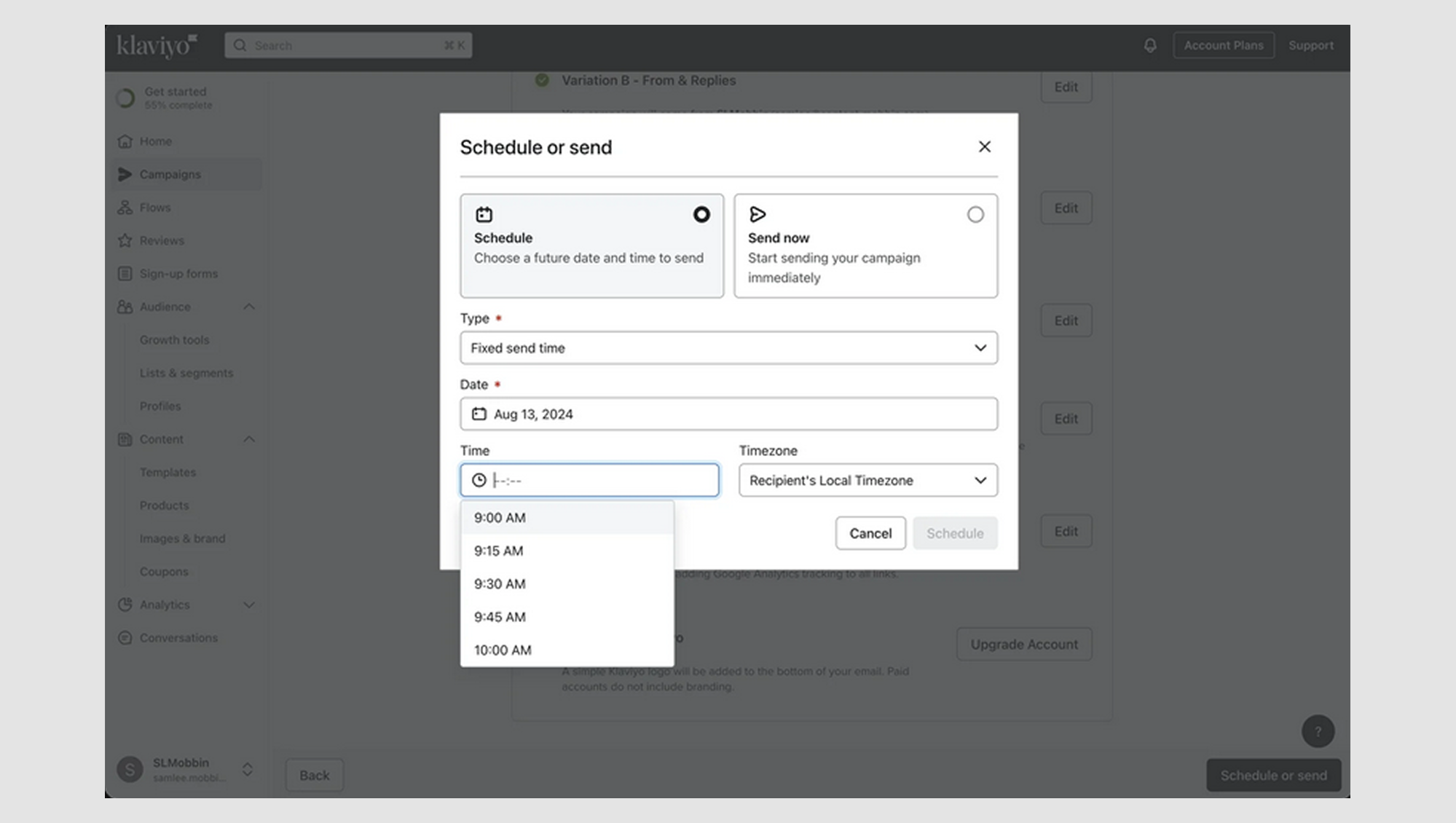Viewport: 1456px width, 823px height.
Task: Select the Schedule radio option
Action: point(701,214)
